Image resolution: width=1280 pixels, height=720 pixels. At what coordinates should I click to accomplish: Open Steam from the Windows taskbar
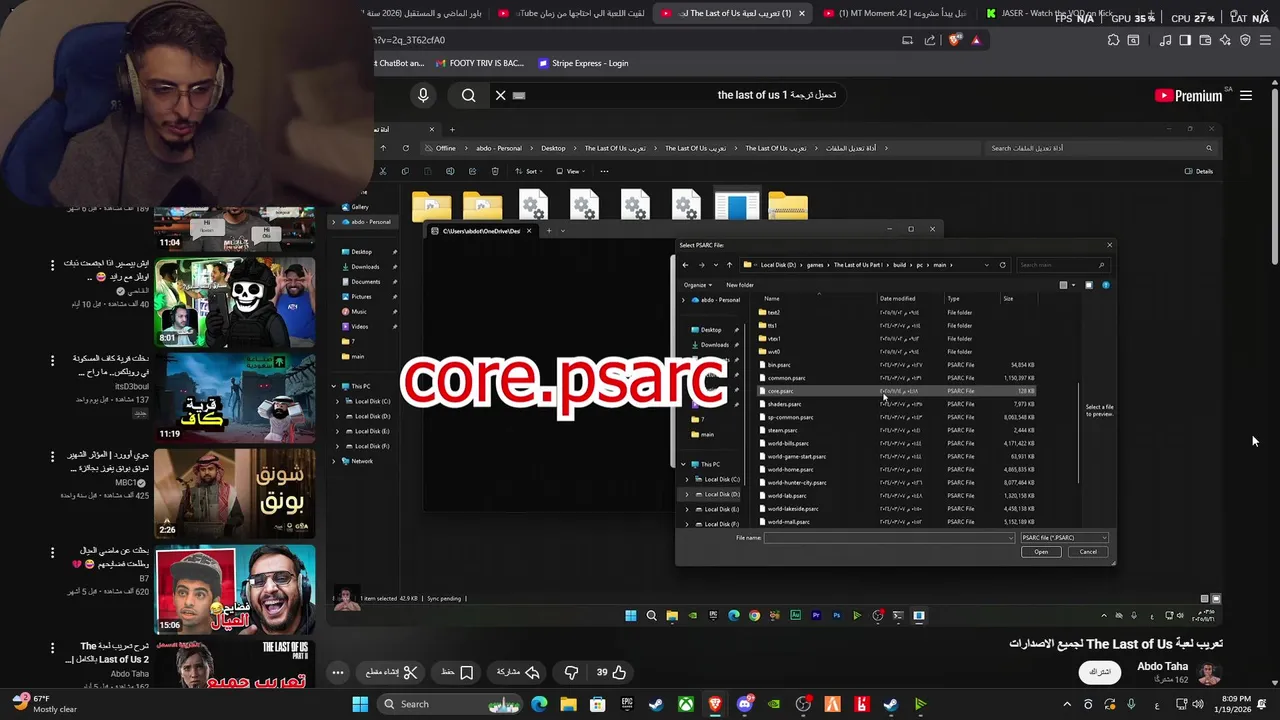656,704
